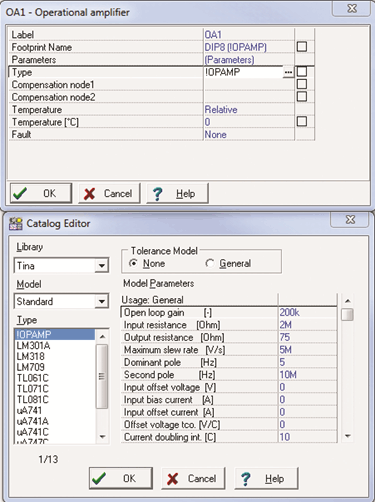Select the General tolerance model radio
The width and height of the screenshot is (375, 502).
pyautogui.click(x=210, y=263)
